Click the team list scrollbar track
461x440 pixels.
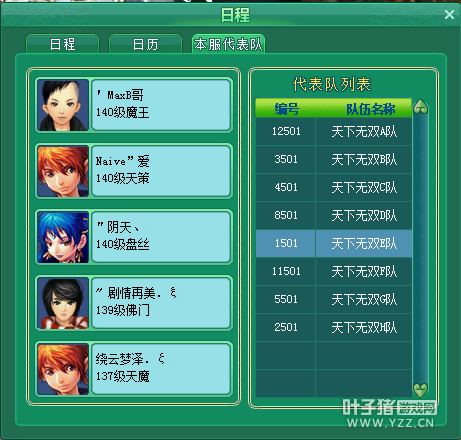[420, 248]
